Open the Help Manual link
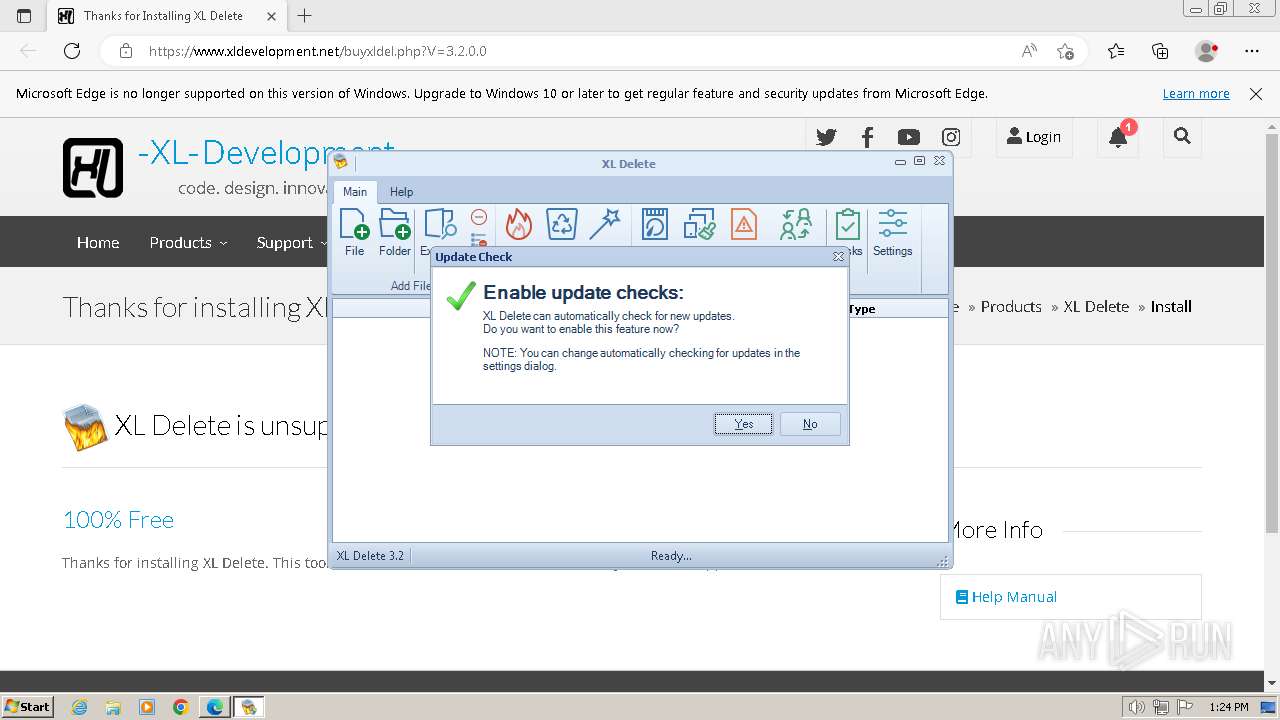 click(1006, 597)
